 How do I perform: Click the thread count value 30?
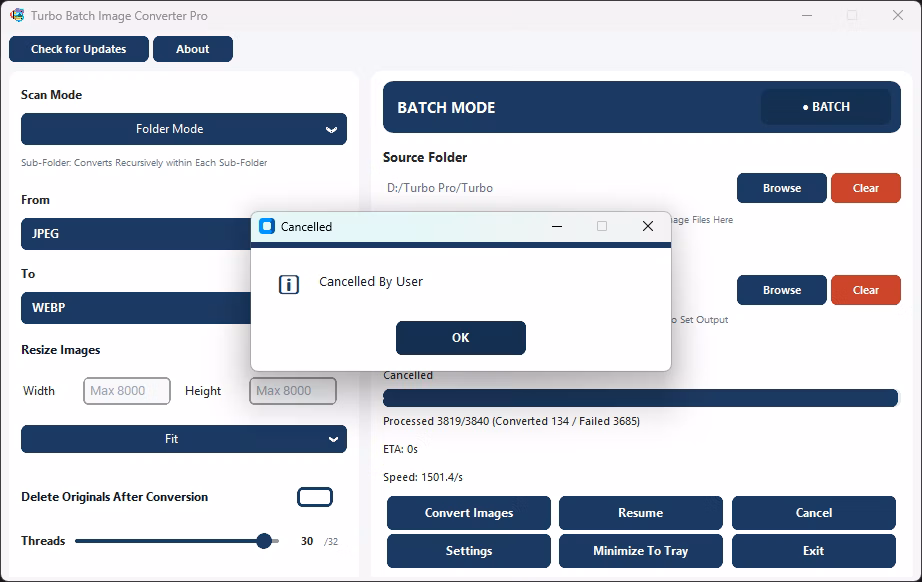tap(307, 541)
